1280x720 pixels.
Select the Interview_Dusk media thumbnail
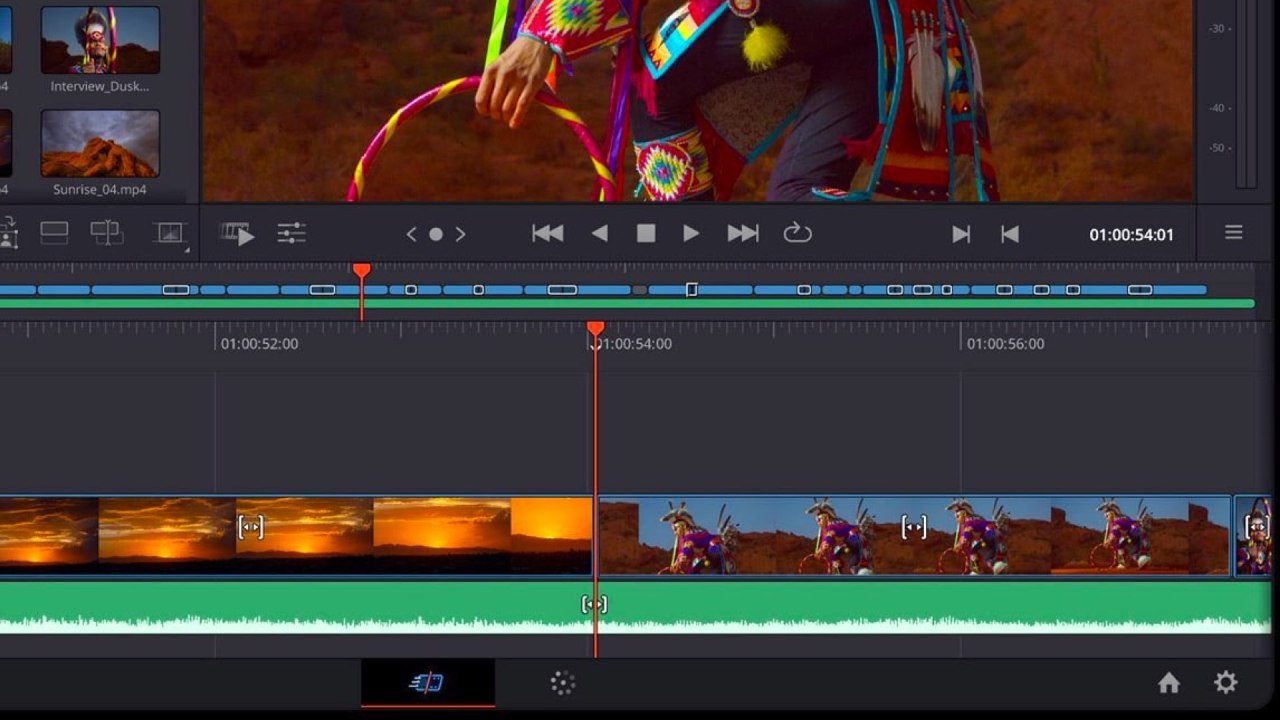point(100,40)
